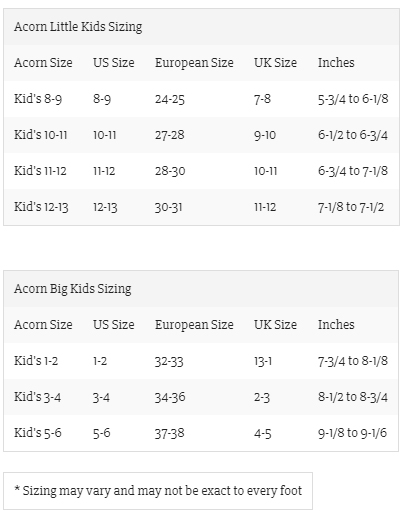The image size is (401, 514).
Task: Click the Kid's 11-12 Acorn size cell
Action: click(x=40, y=171)
